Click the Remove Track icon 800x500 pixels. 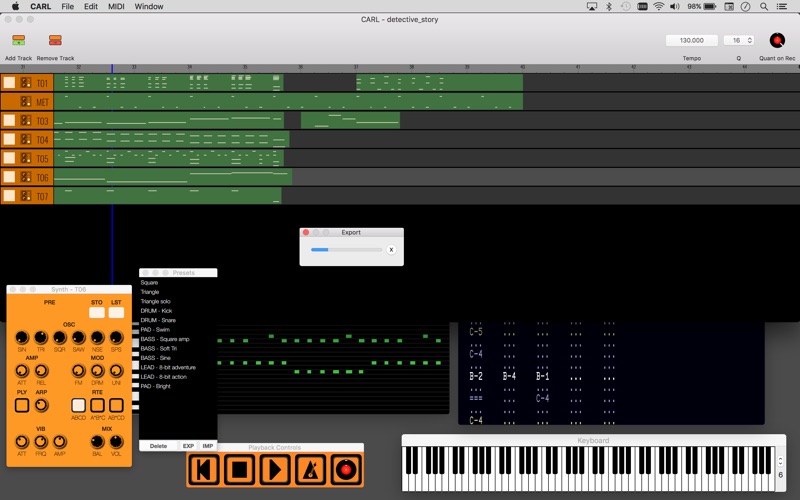point(55,40)
